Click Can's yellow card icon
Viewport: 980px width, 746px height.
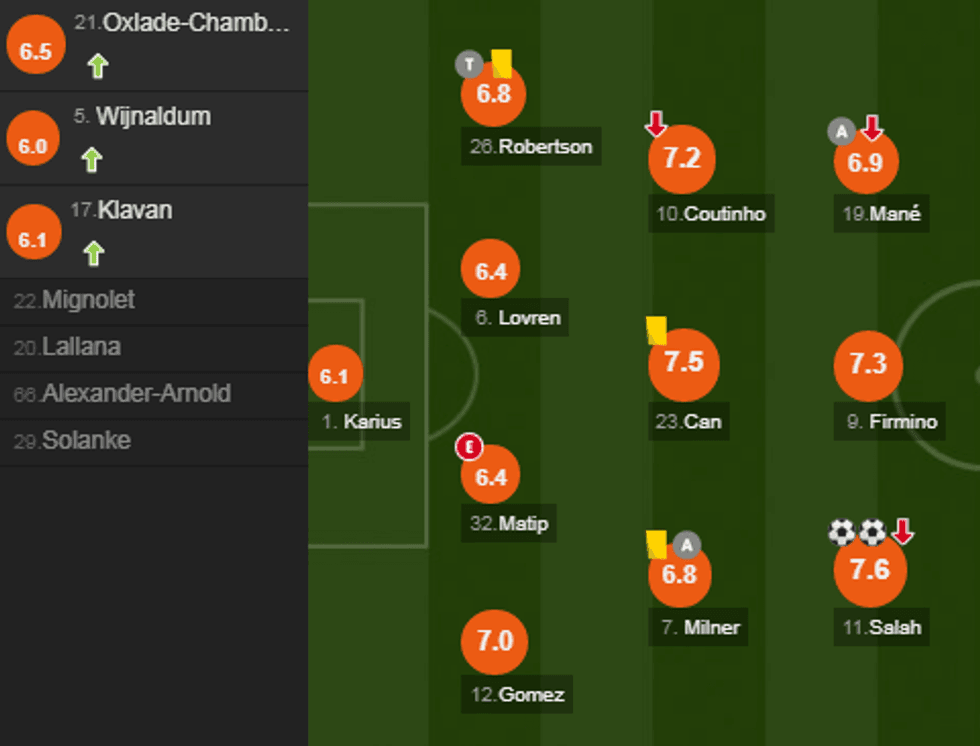(x=656, y=330)
